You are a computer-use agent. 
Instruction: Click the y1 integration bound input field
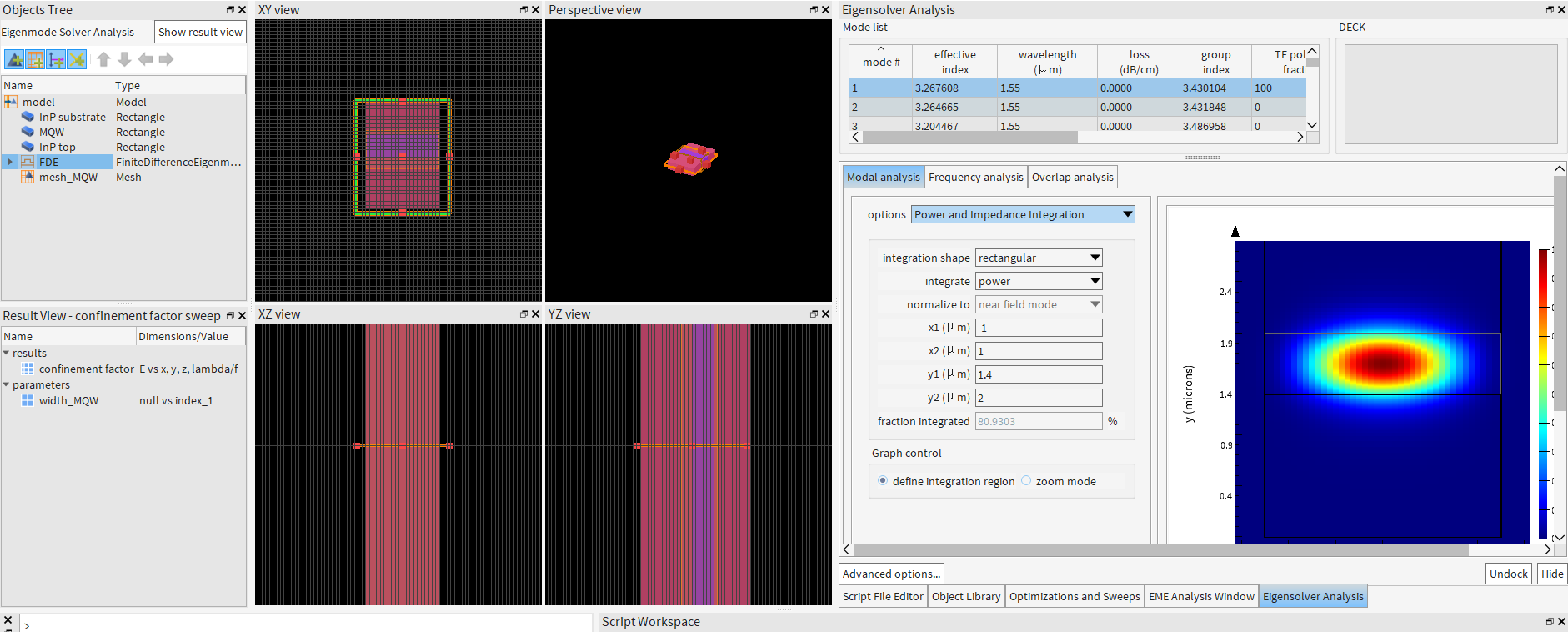[1039, 374]
